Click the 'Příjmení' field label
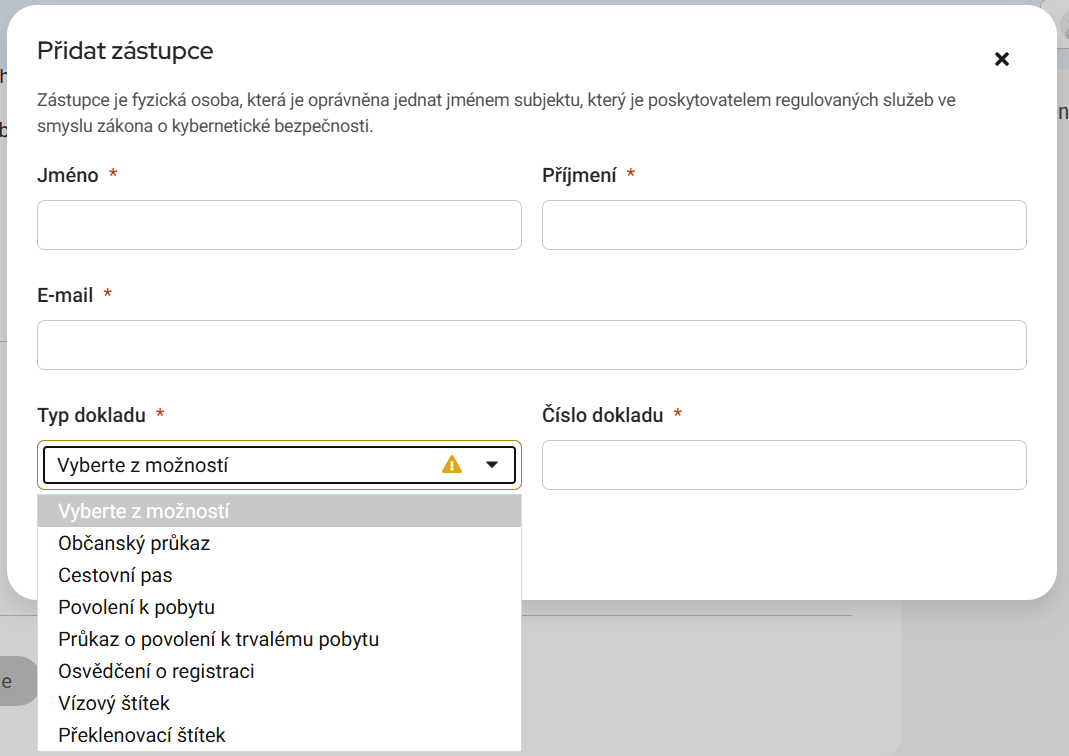The image size is (1069, 756). [x=579, y=175]
